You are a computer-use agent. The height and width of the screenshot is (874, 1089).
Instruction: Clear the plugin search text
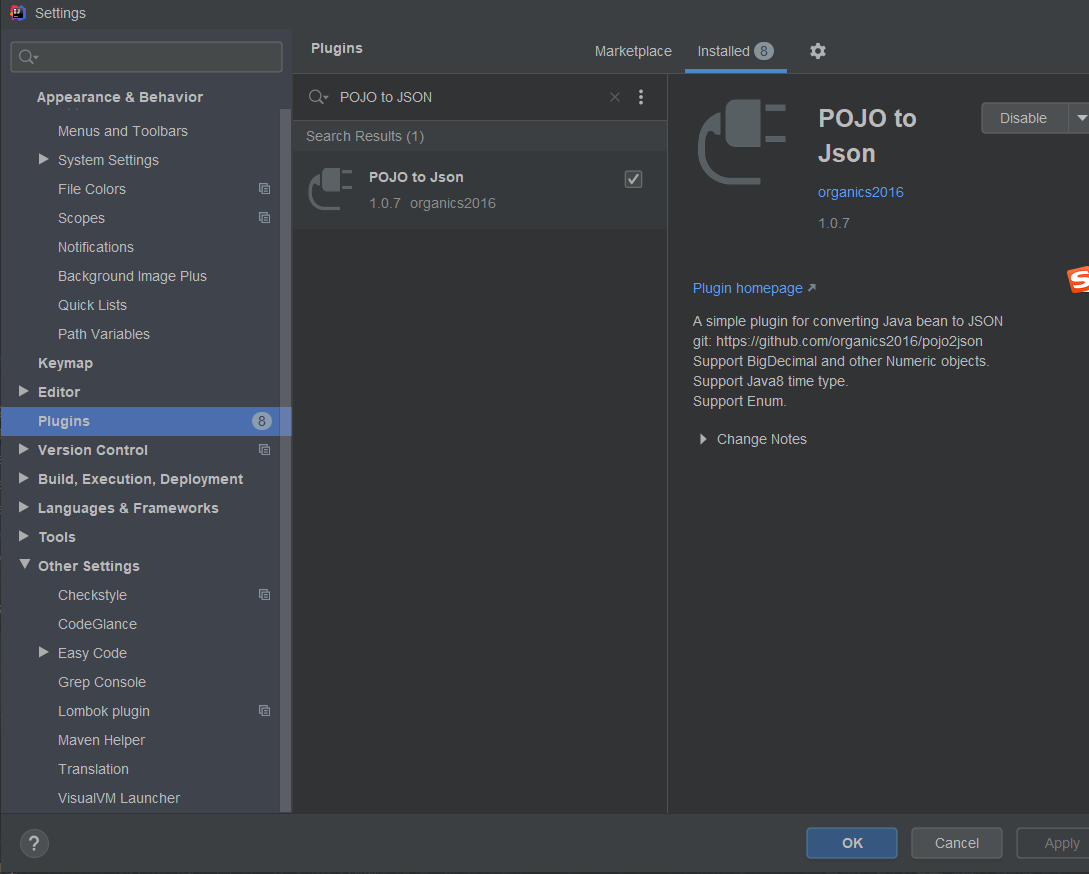pos(615,97)
